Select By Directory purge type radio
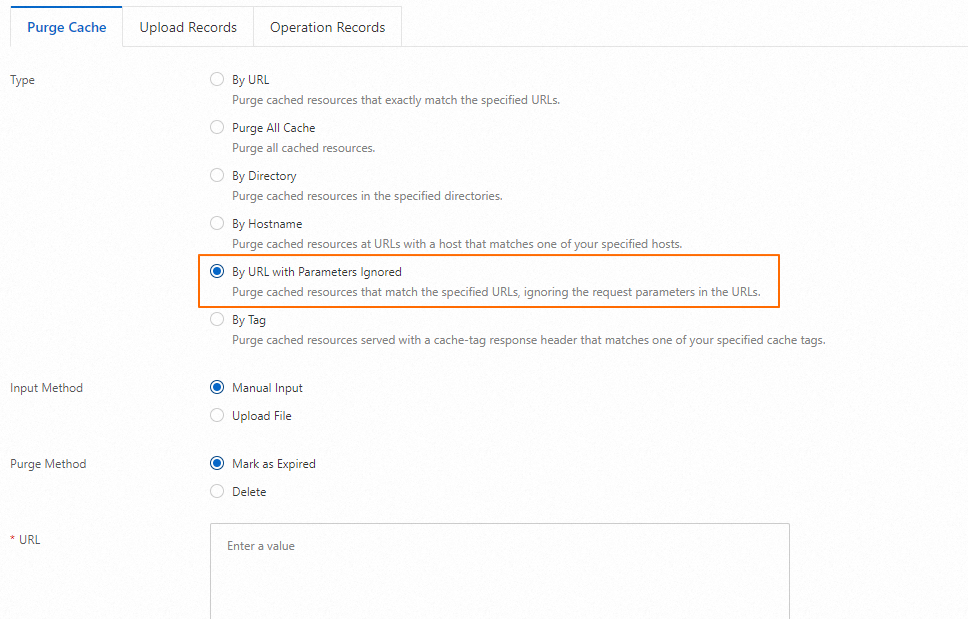The image size is (968, 619). coord(217,176)
